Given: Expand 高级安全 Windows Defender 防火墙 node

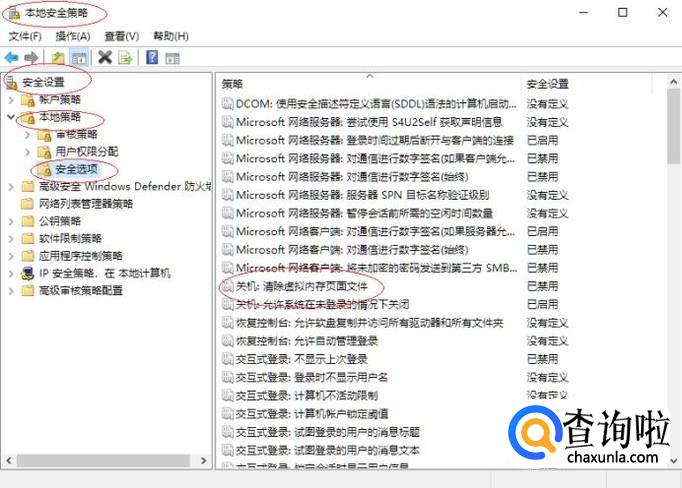Looking at the screenshot, I should 11,187.
